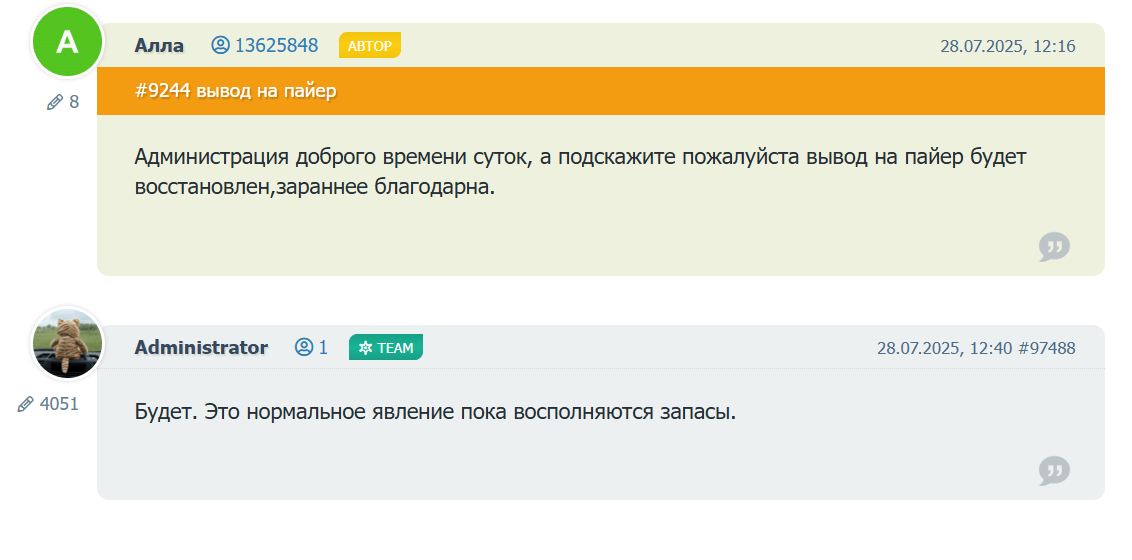Click user ID 13625848
This screenshot has height=560, width=1132.
coord(276,45)
